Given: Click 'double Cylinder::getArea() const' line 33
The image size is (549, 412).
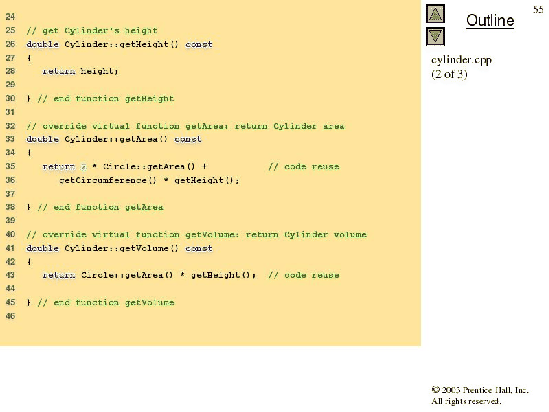Looking at the screenshot, I should [x=114, y=139].
